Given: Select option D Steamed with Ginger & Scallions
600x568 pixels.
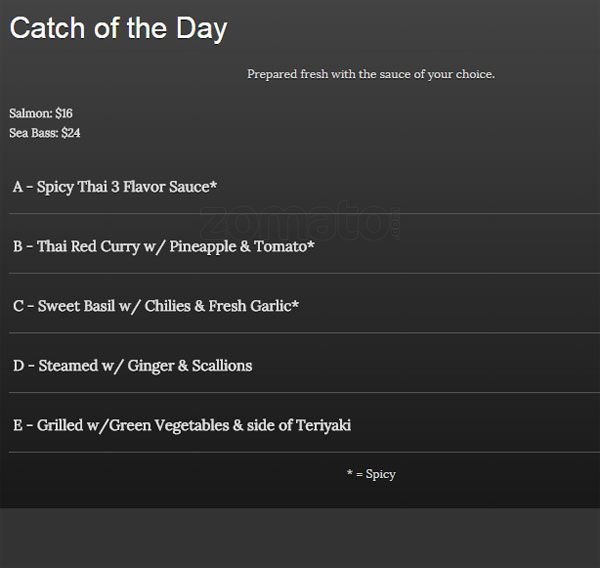Looking at the screenshot, I should pos(132,366).
